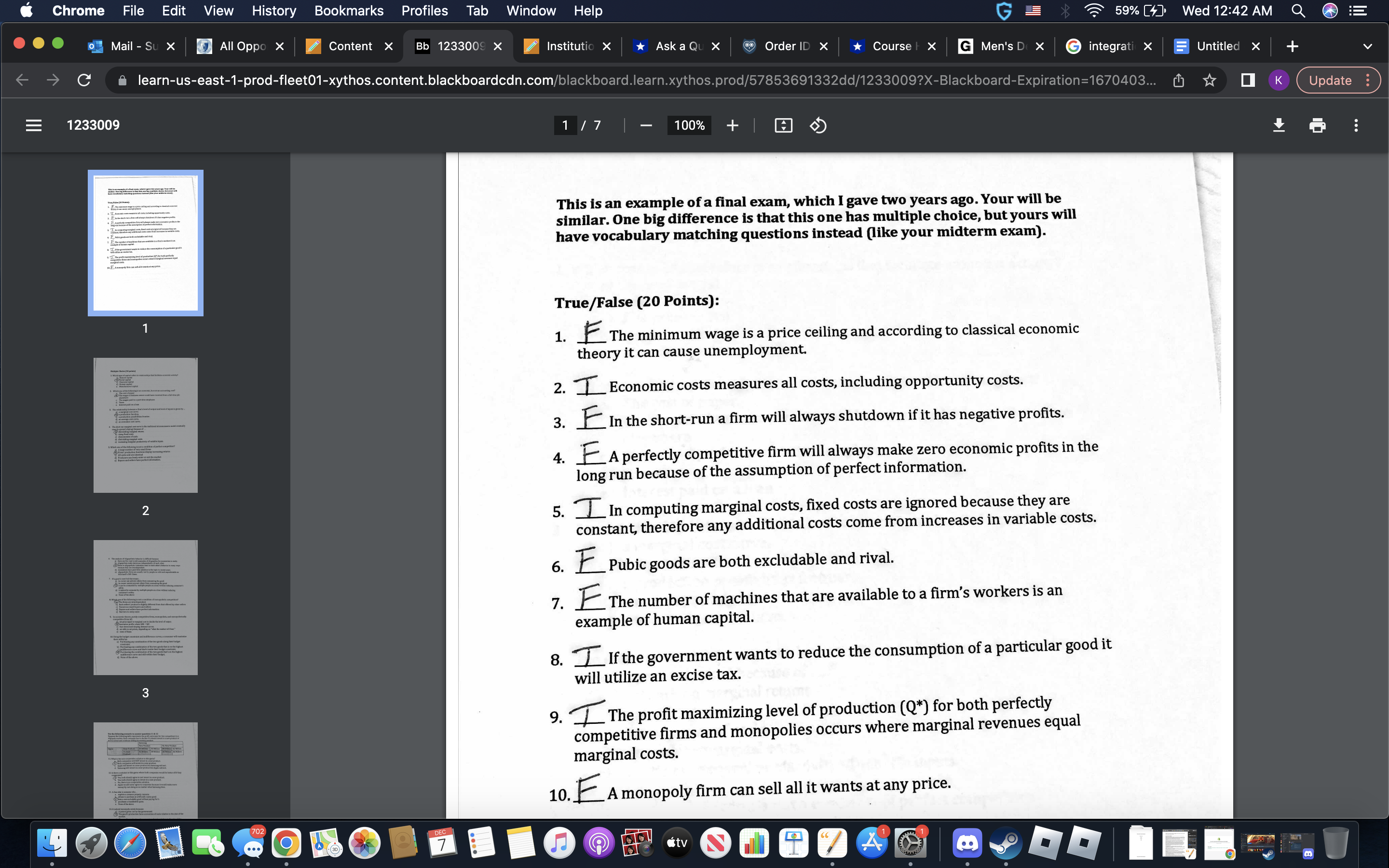Open Discord from the Dock
This screenshot has height=868, width=1389.
point(968,842)
